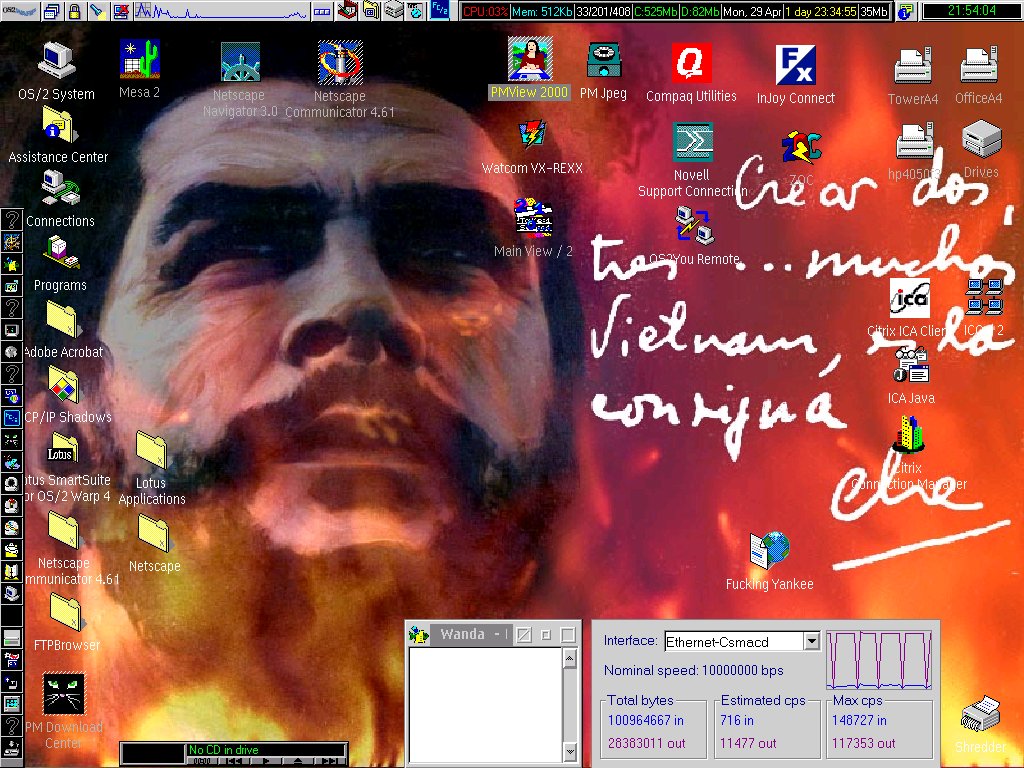1024x768 pixels.
Task: Click next track on the CD player
Action: (330, 761)
